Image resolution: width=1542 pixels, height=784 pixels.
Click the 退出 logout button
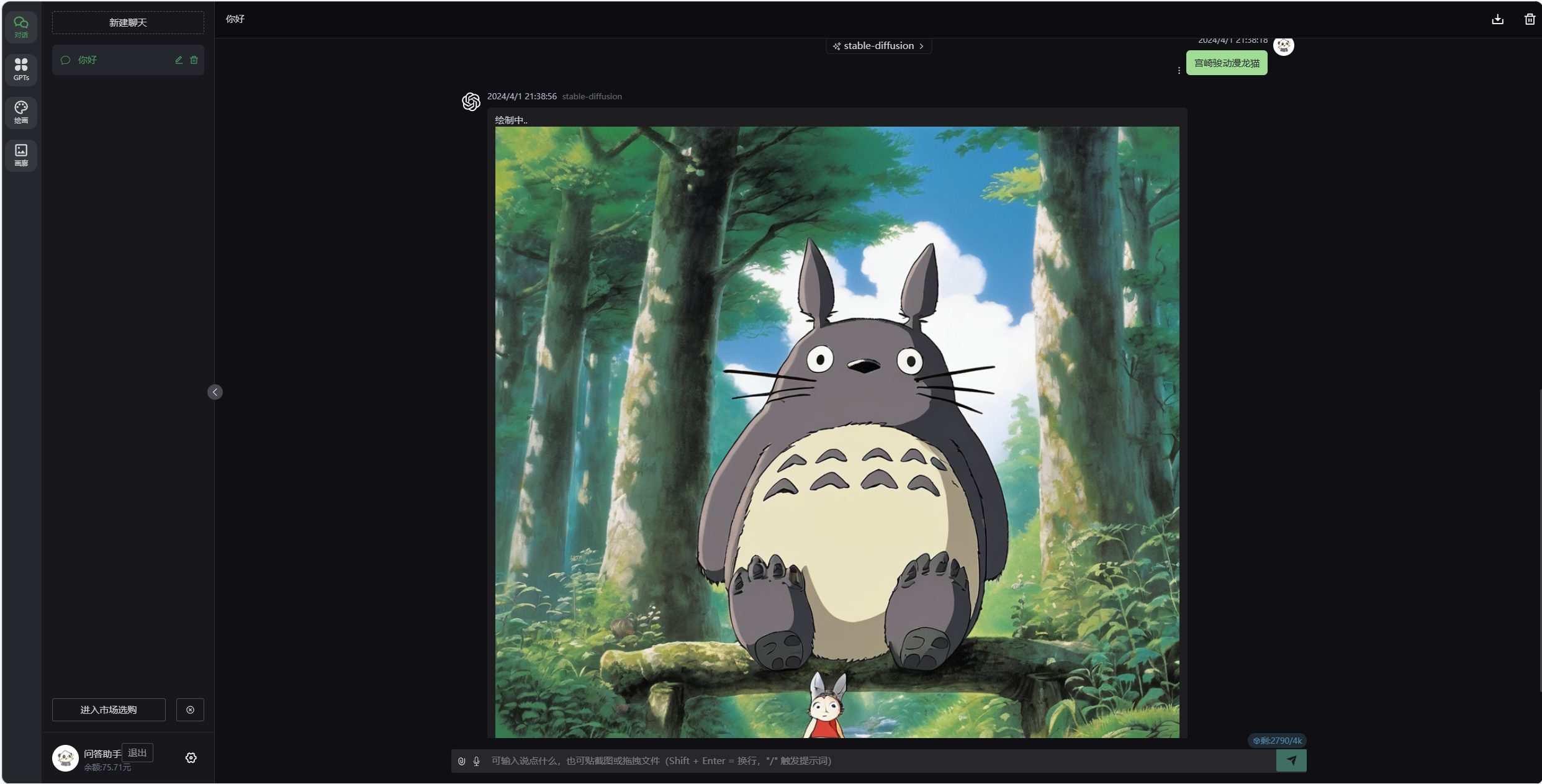[137, 752]
